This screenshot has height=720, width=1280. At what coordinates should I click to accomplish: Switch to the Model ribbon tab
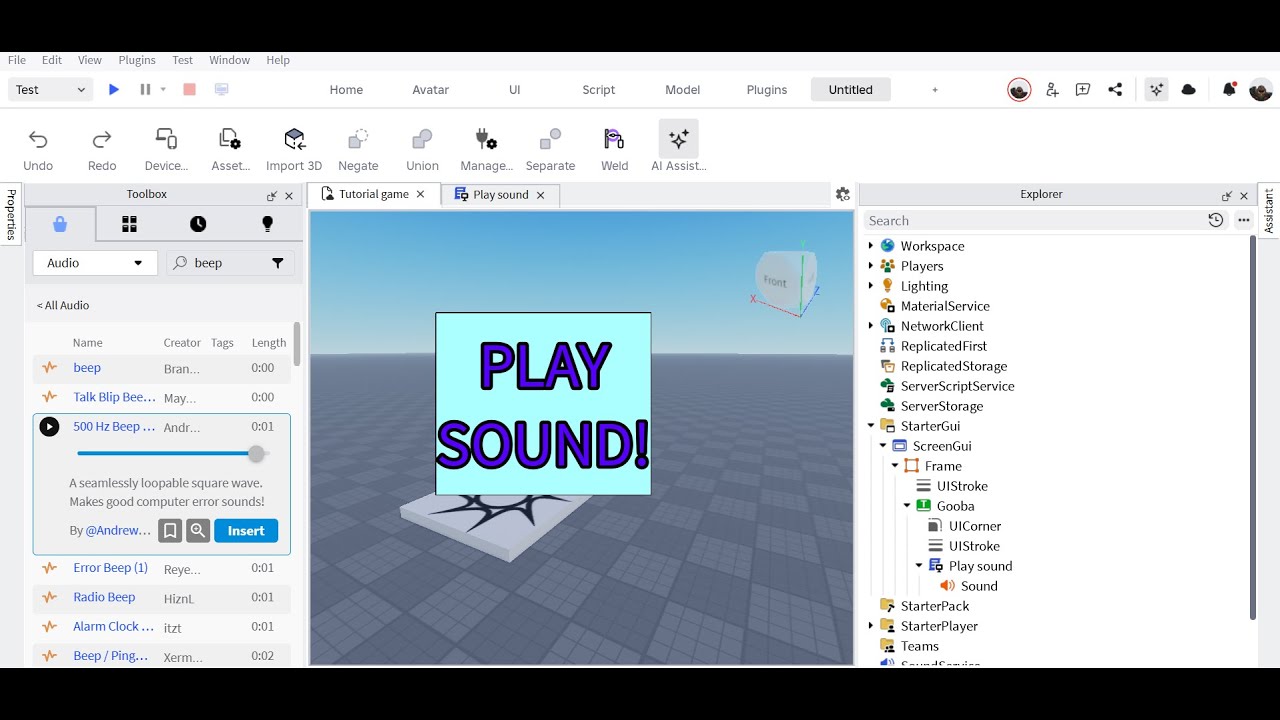(x=683, y=89)
